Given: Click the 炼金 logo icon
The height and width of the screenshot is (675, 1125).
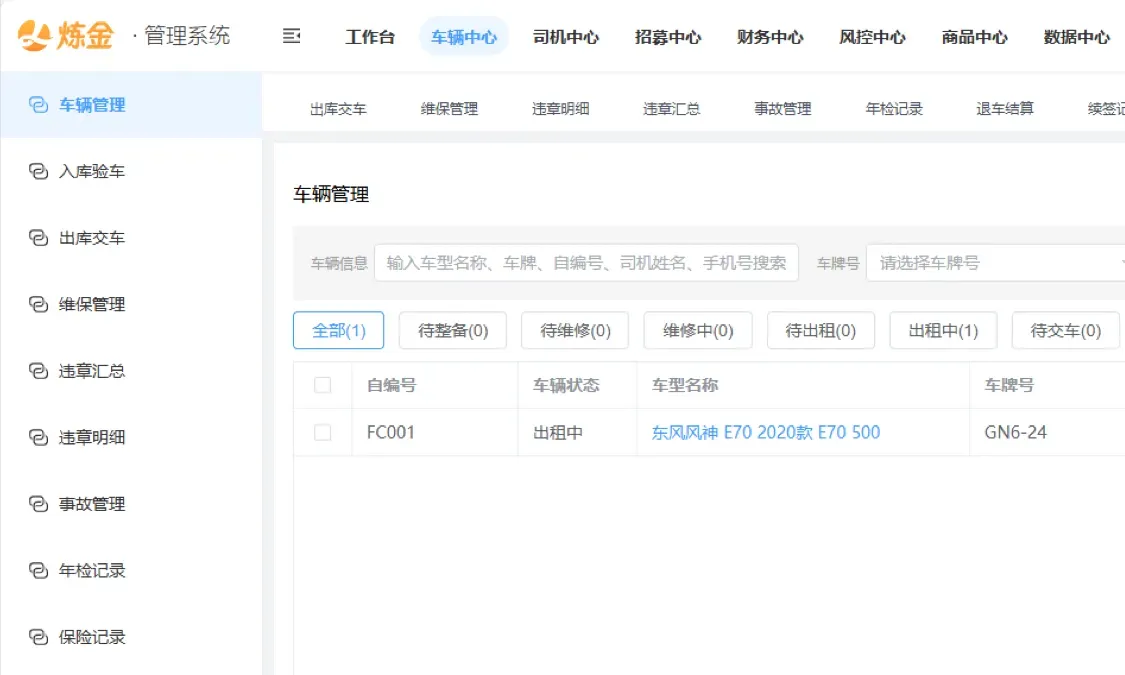Looking at the screenshot, I should pos(33,36).
